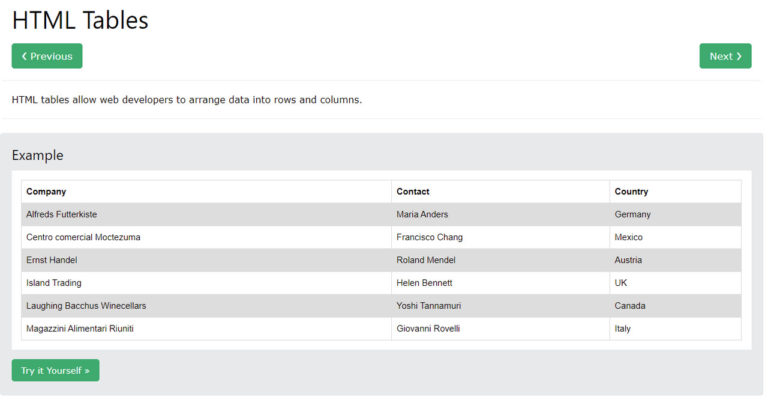Select the Roland Mendel cell
The height and width of the screenshot is (406, 768).
tap(424, 260)
